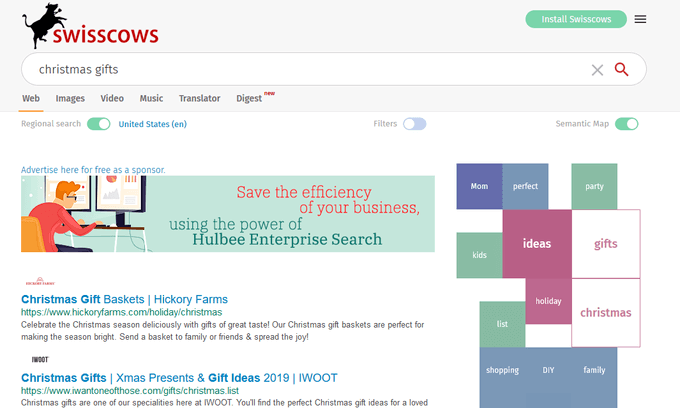This screenshot has height=408, width=680.
Task: Toggle the Filters switch
Action: [414, 124]
